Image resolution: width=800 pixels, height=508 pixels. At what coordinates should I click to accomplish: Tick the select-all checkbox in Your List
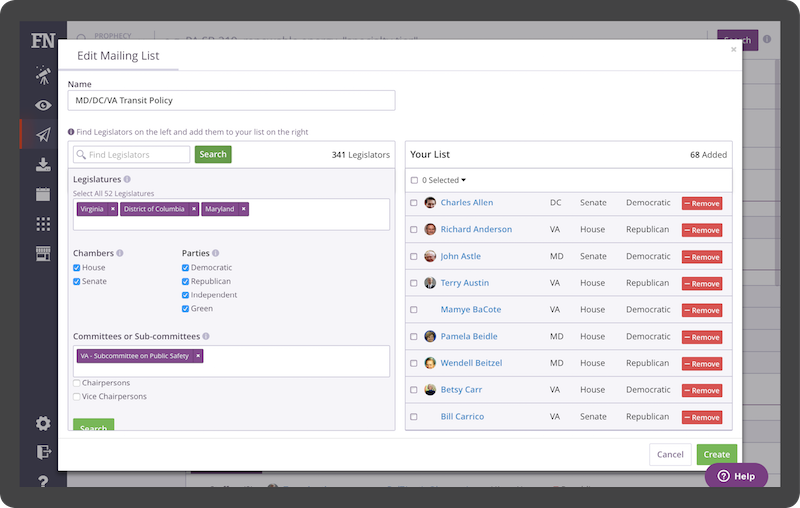point(414,181)
